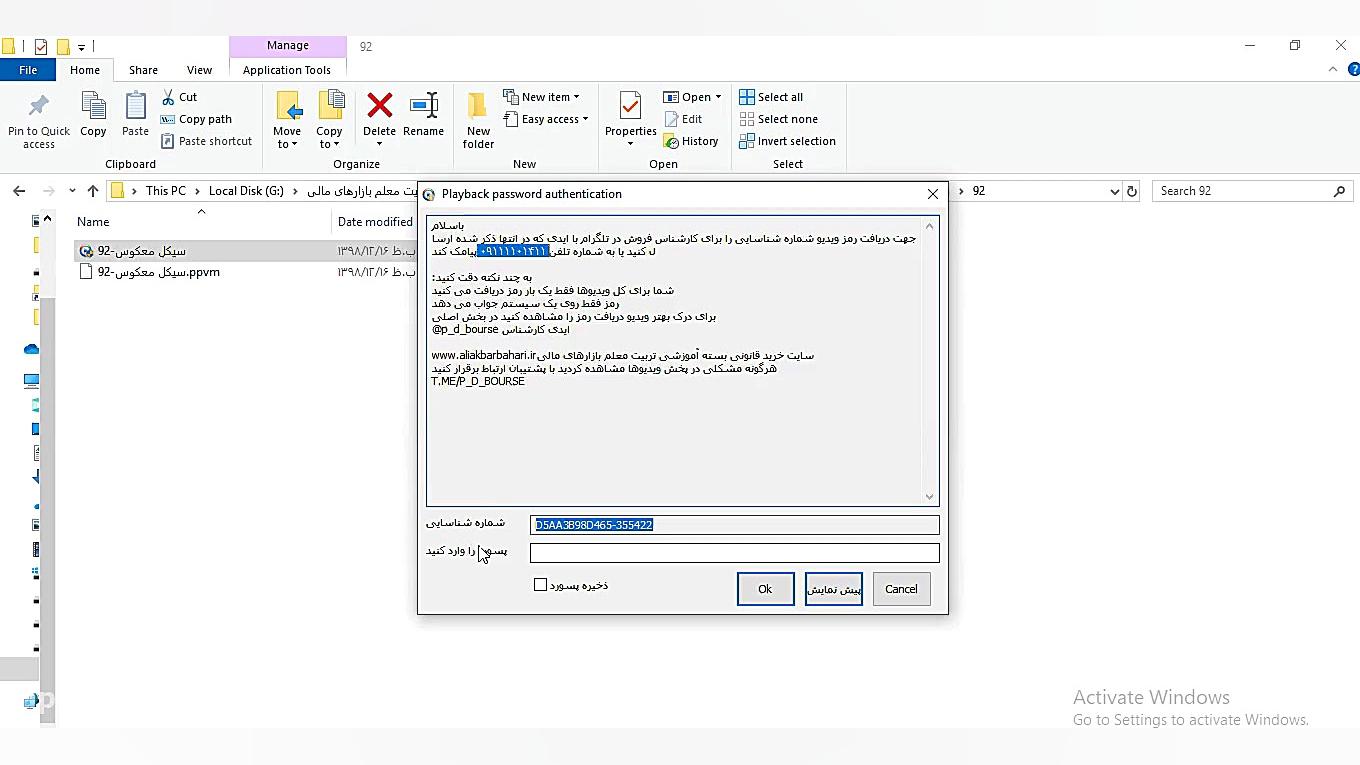Switch to the View ribbon tab
This screenshot has width=1360, height=765.
(199, 70)
